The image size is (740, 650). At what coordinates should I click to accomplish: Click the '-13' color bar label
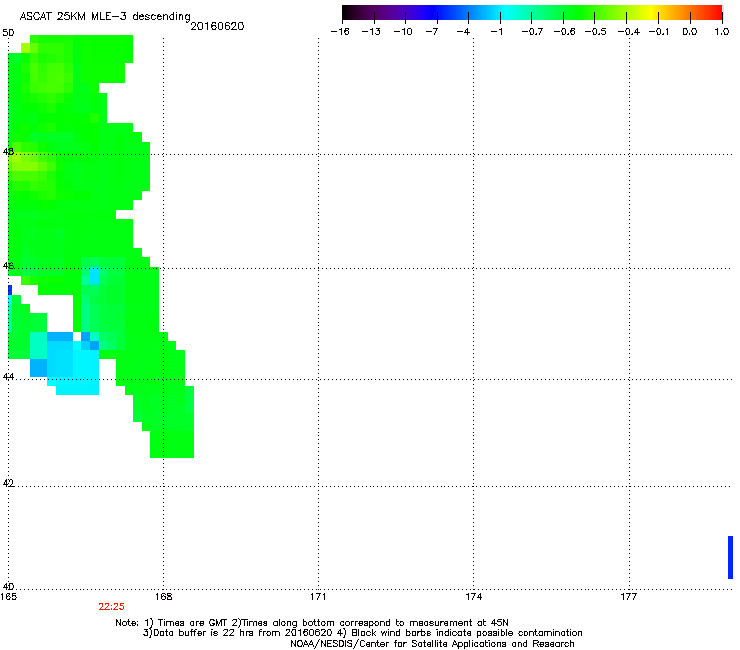371,32
